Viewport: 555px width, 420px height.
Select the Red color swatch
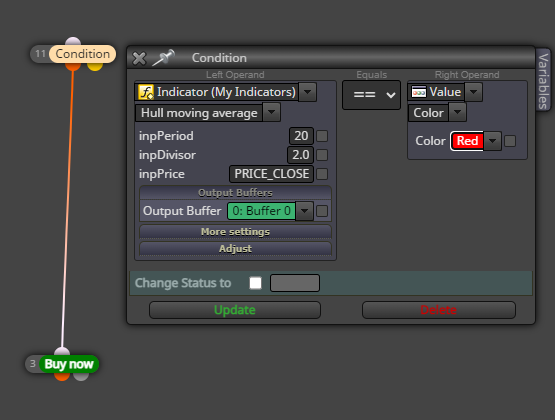tap(467, 141)
